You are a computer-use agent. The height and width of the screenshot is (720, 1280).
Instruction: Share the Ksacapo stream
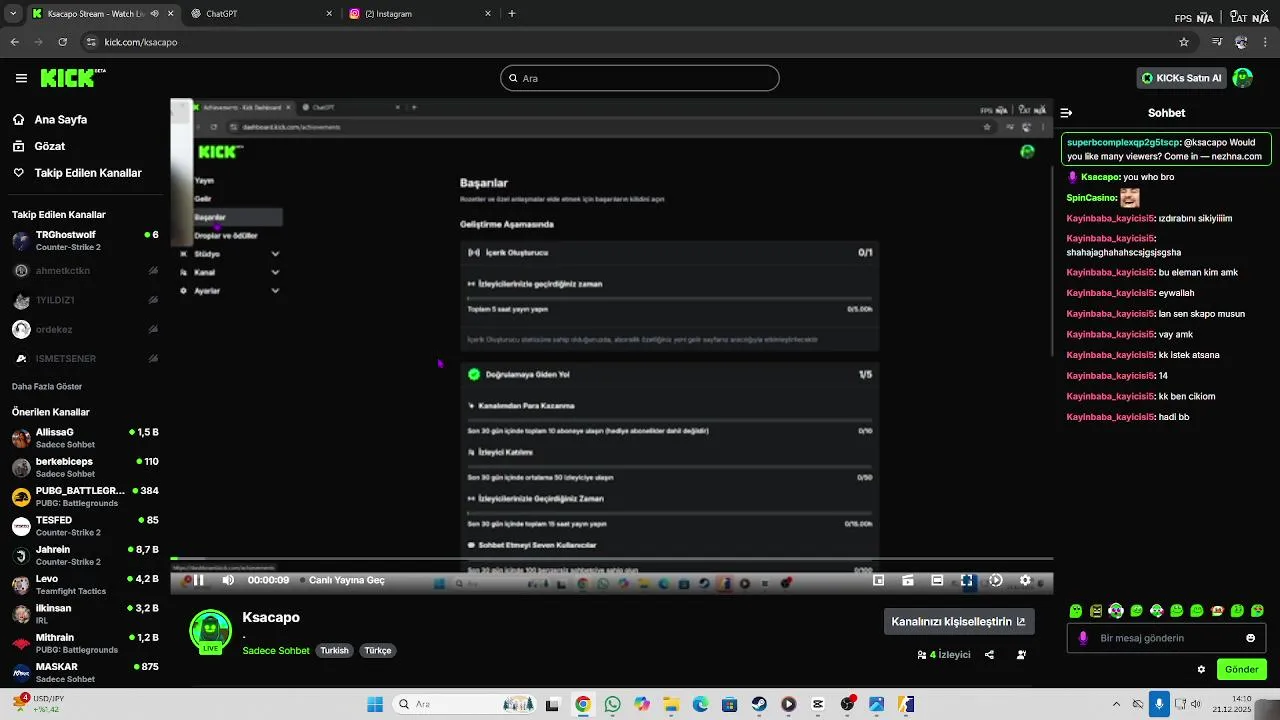(989, 655)
